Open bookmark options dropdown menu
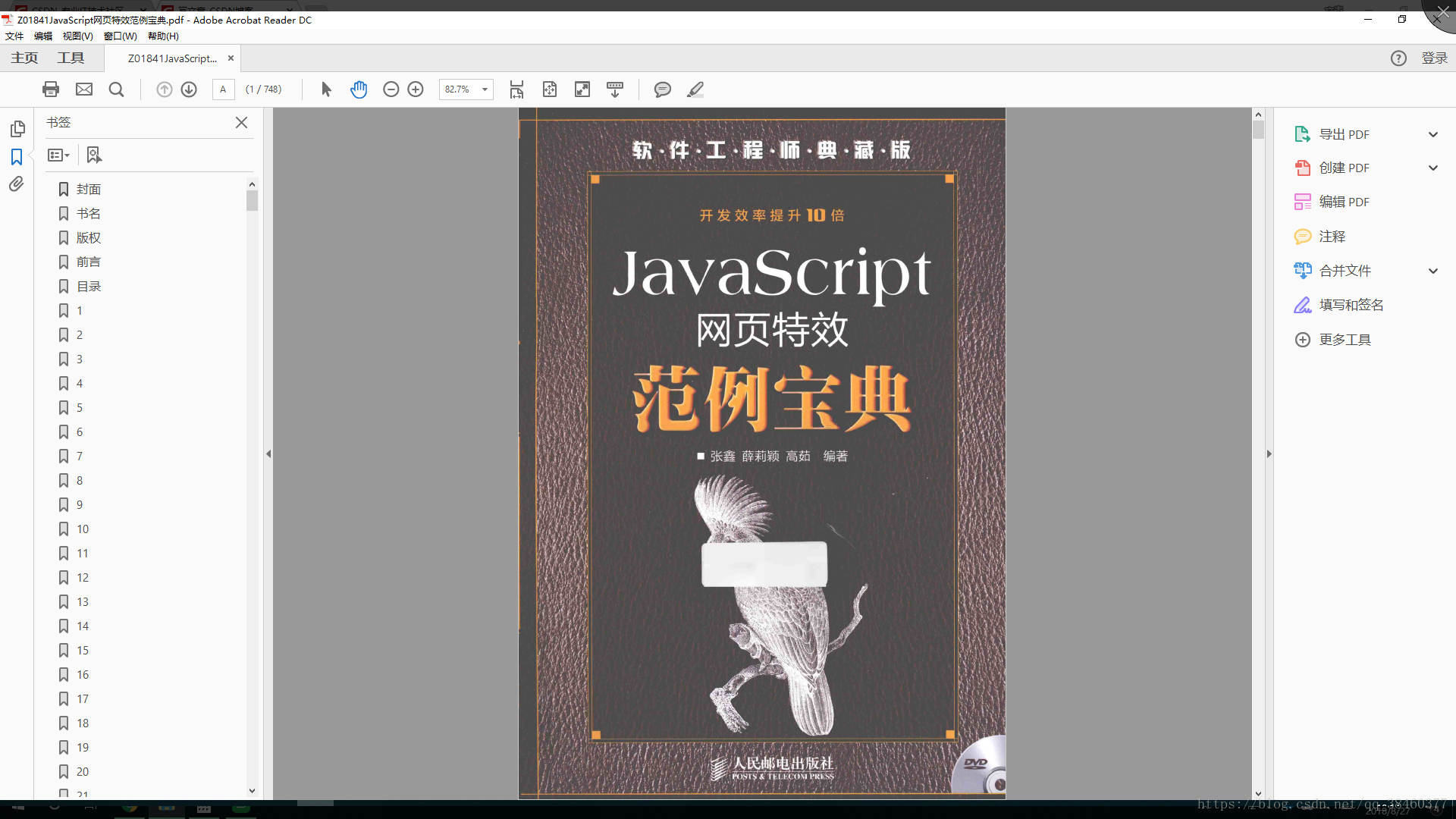 (58, 155)
